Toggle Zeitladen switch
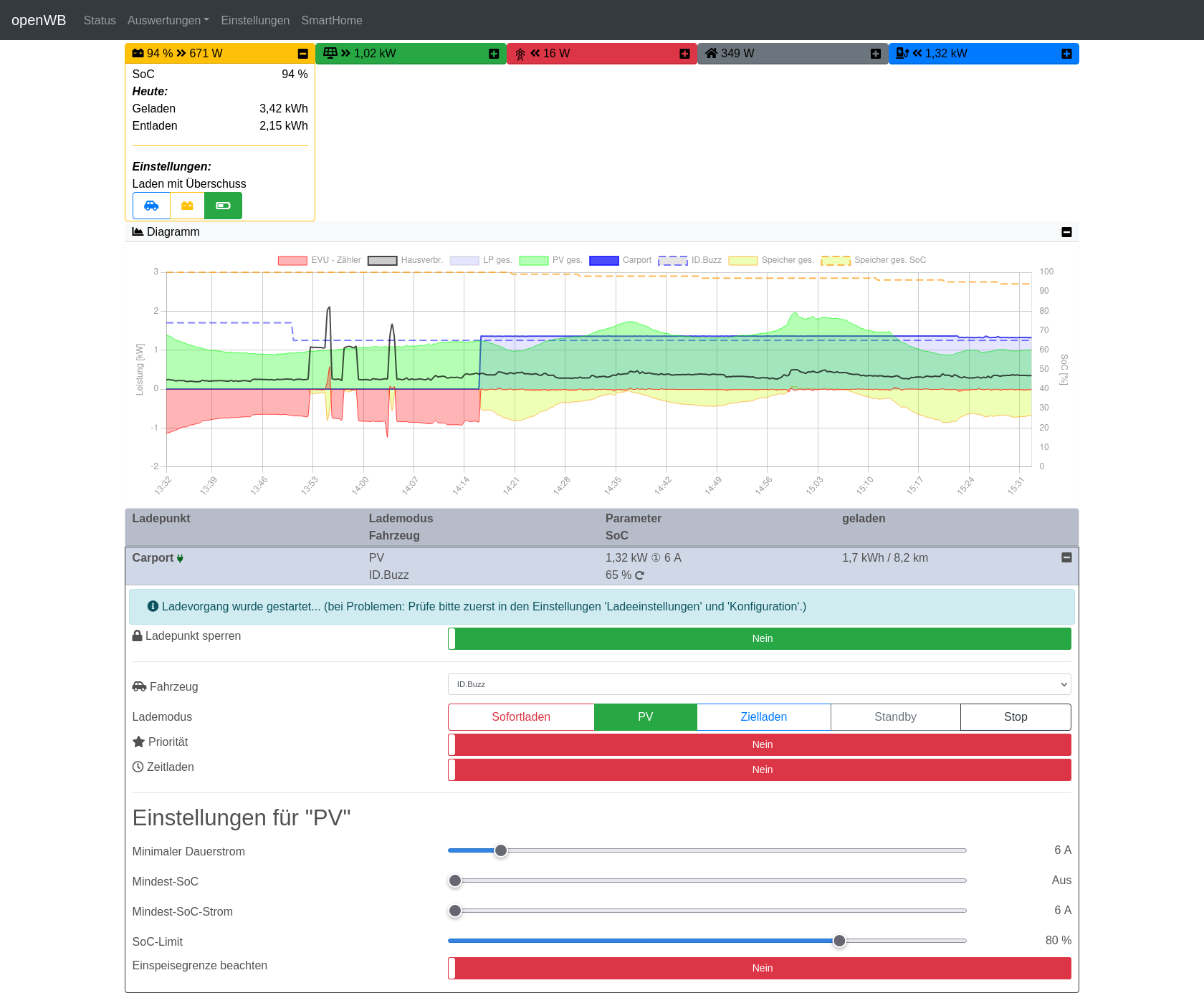Screen dimensions: 1204x993 (x=760, y=769)
